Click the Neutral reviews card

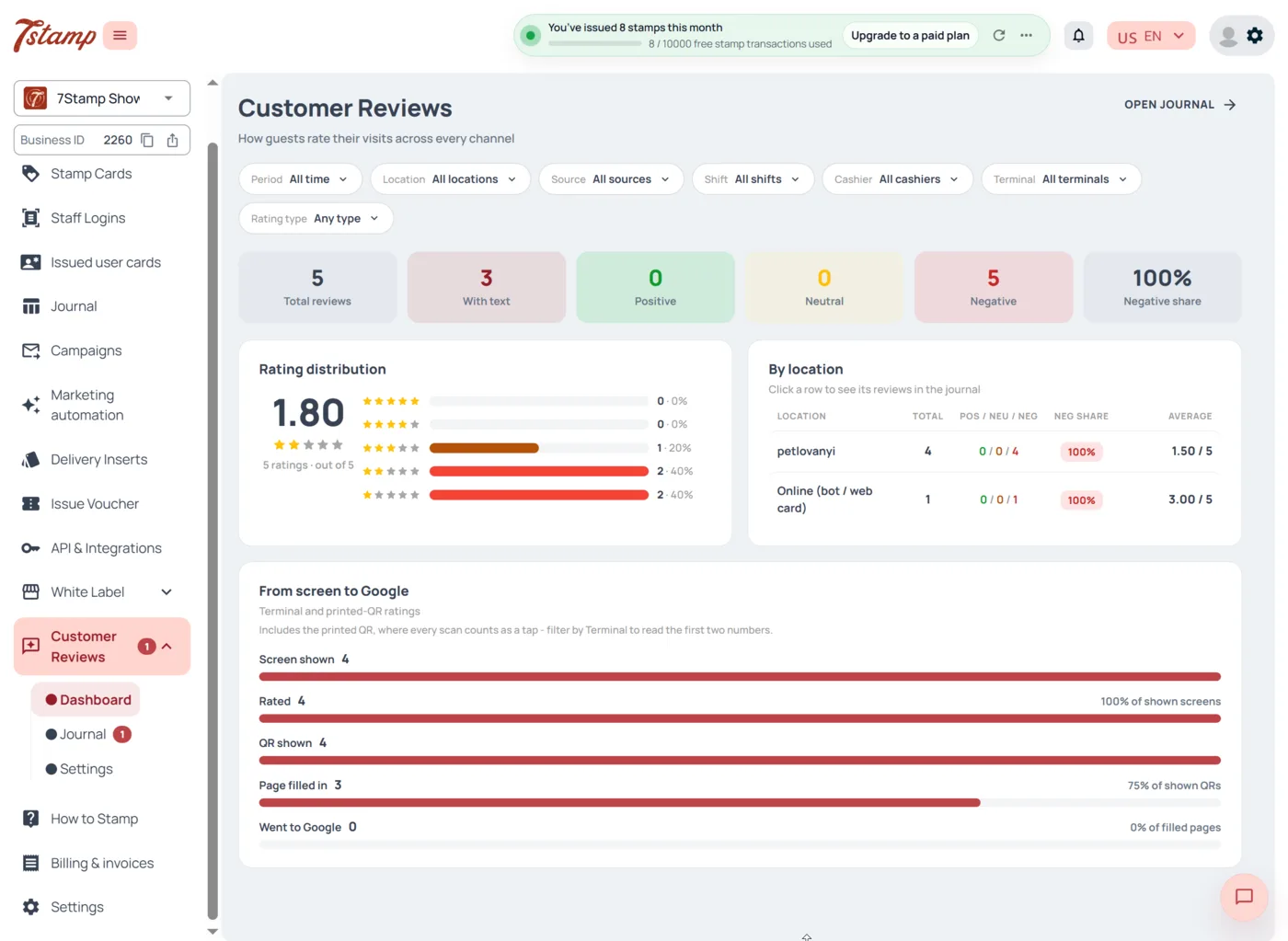click(x=824, y=287)
